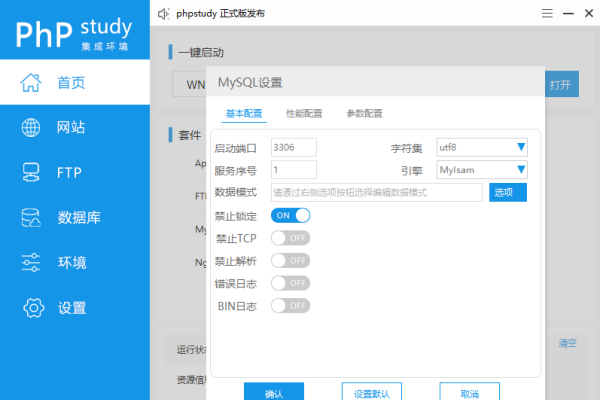Select 环境 label in the sidebar
The height and width of the screenshot is (400, 600).
point(72,263)
